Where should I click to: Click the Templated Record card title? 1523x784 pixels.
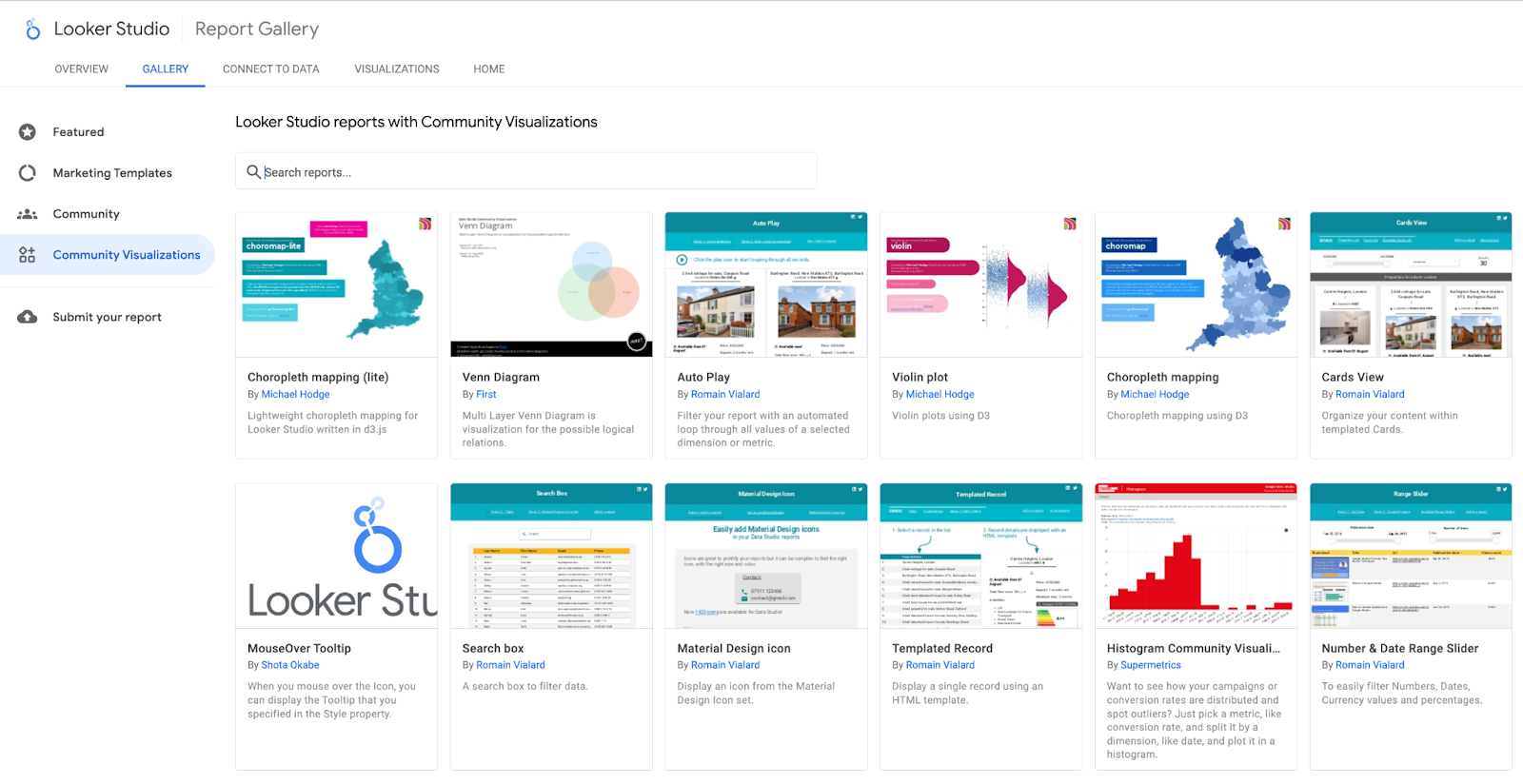pyautogui.click(x=942, y=649)
